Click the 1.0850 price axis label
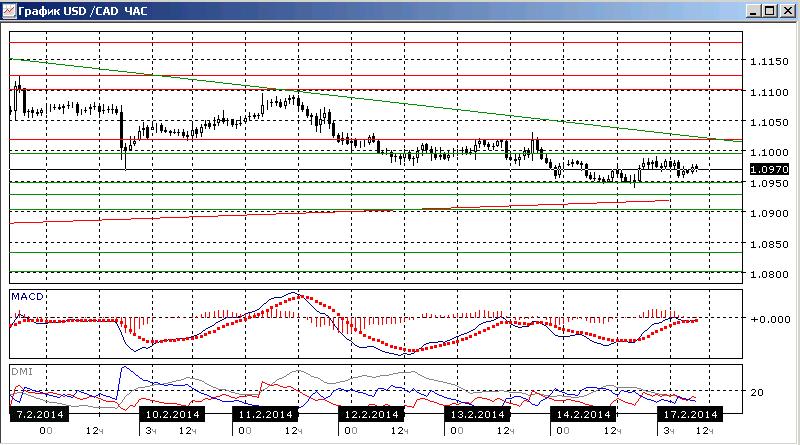Screen dimensions: 800x445 769,244
